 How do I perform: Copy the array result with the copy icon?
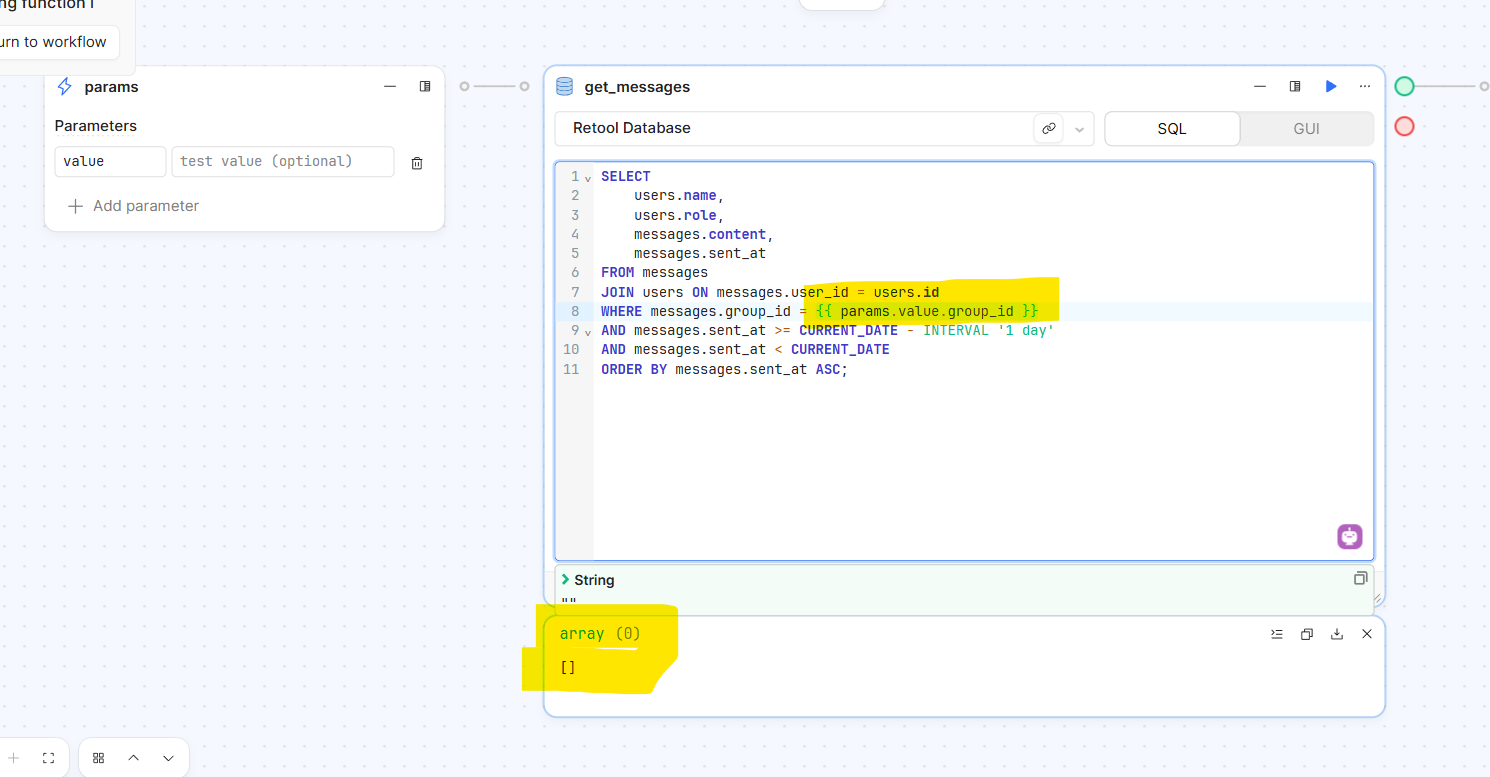1306,634
